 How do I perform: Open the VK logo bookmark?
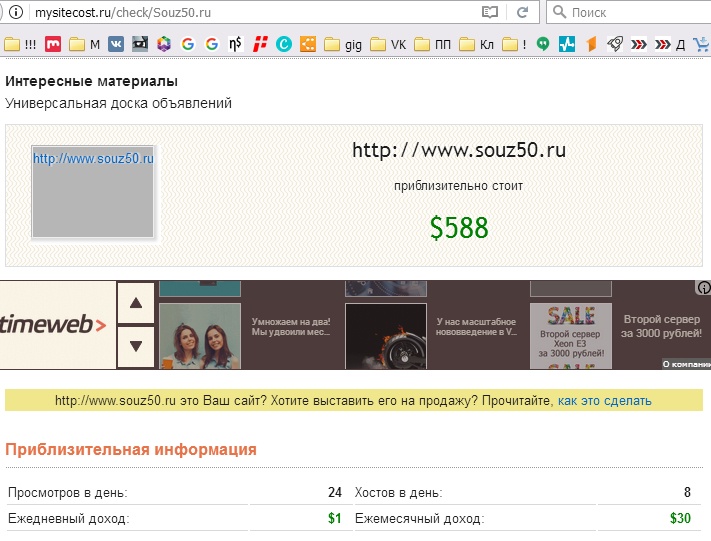116,44
